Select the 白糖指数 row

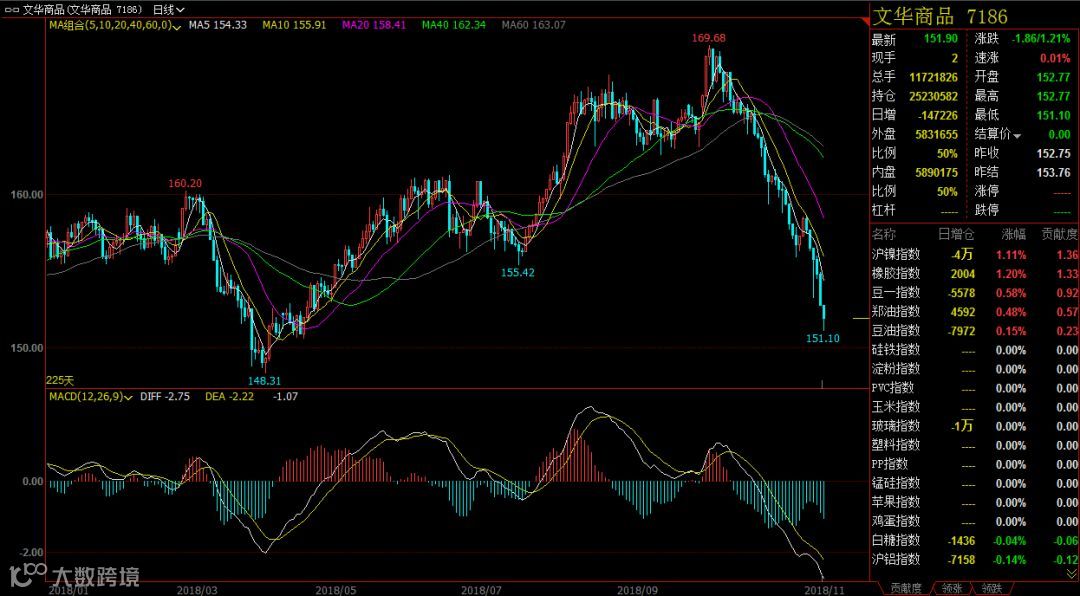coord(974,541)
